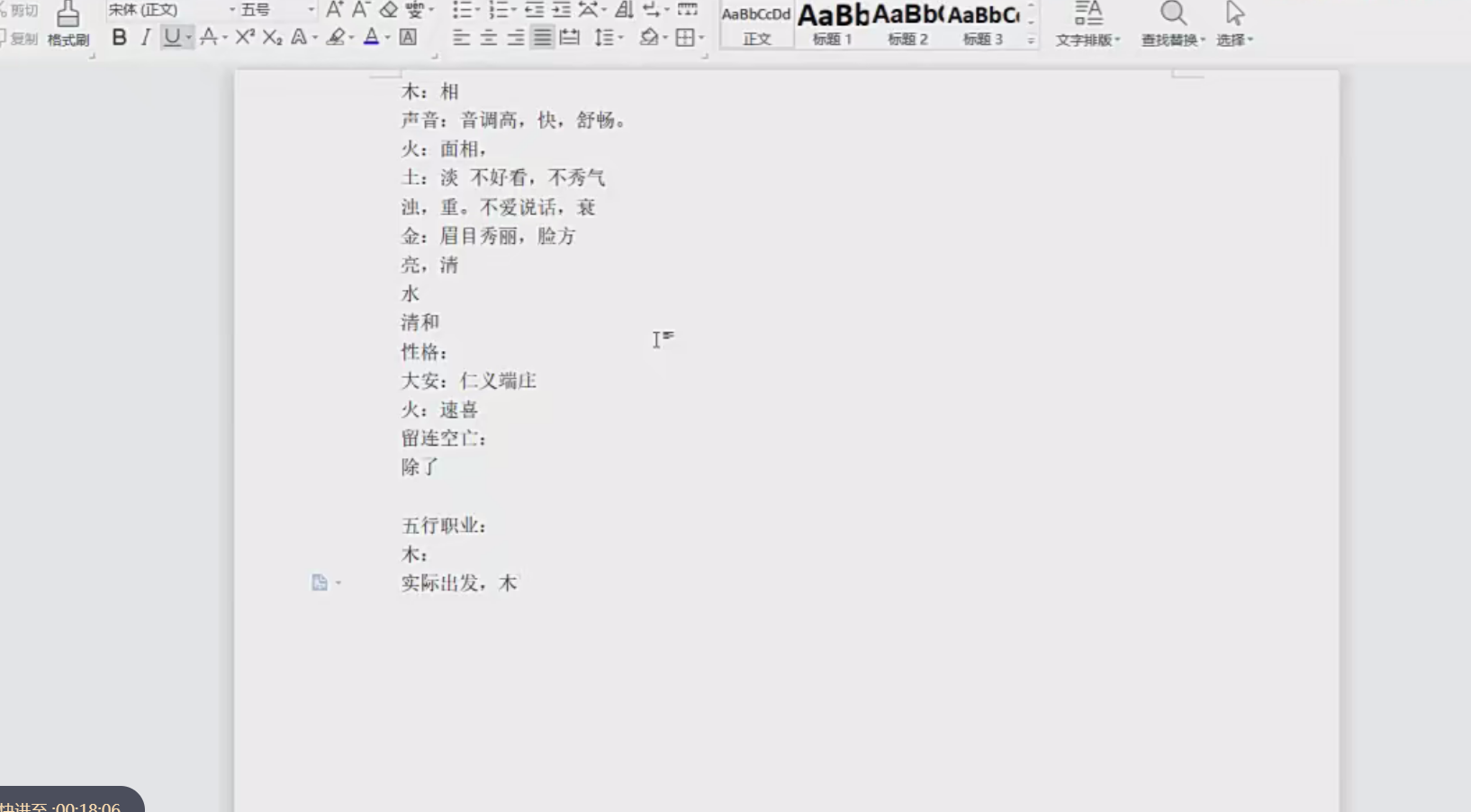Clear formatting with the eraser icon

point(388,11)
